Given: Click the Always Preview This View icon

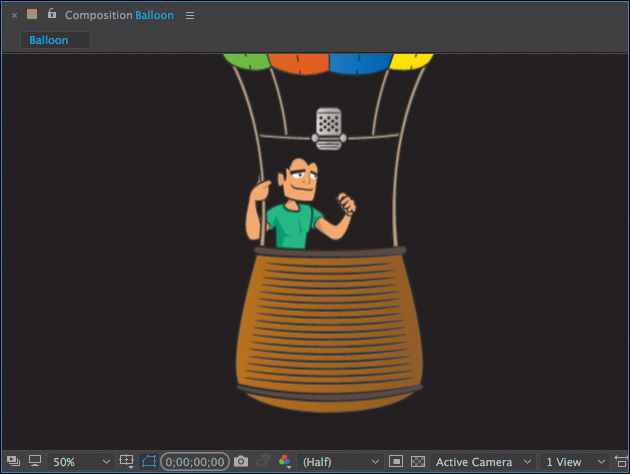Looking at the screenshot, I should [13, 461].
